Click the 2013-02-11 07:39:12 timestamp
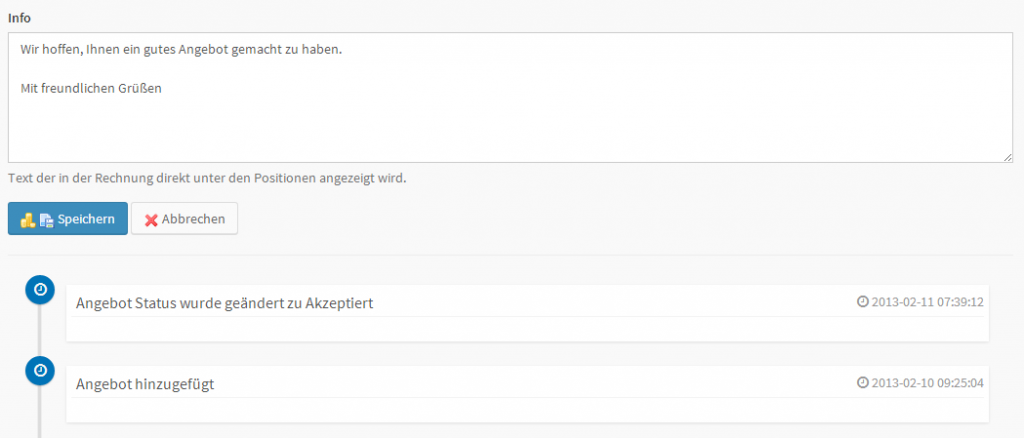This screenshot has height=438, width=1024. (x=928, y=301)
